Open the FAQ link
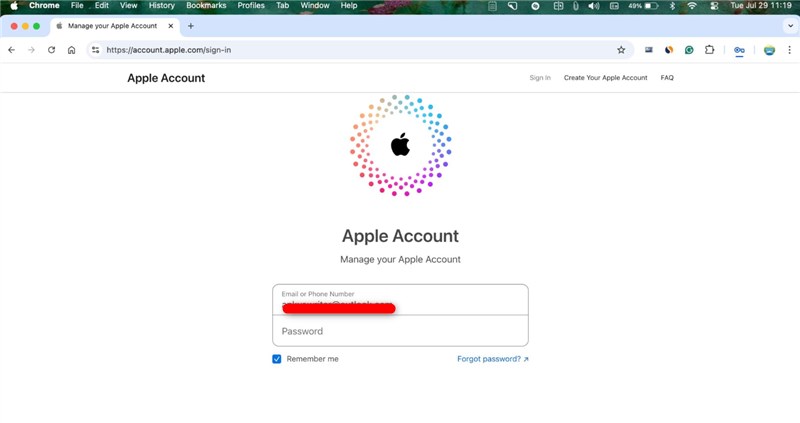800x423 pixels. (667, 78)
